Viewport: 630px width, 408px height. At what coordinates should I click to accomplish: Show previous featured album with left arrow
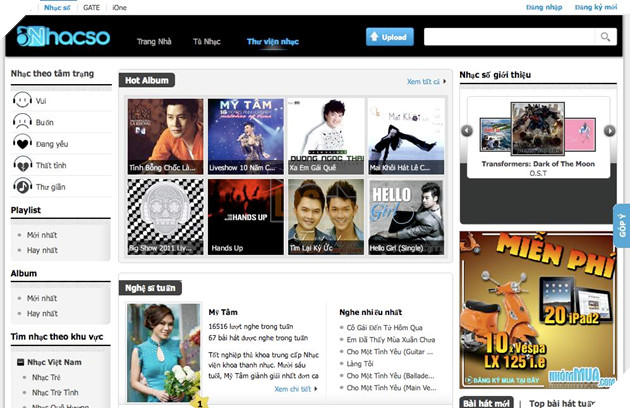pyautogui.click(x=466, y=130)
